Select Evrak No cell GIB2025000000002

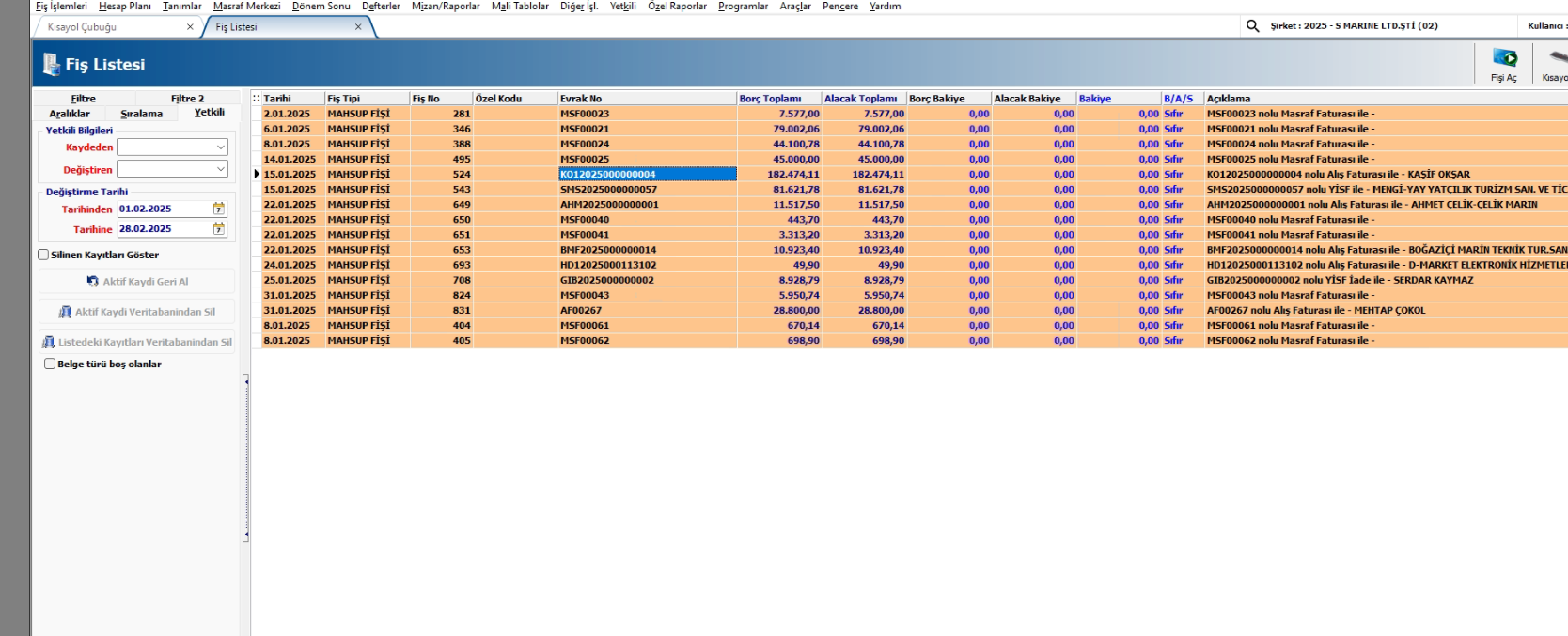[x=647, y=280]
